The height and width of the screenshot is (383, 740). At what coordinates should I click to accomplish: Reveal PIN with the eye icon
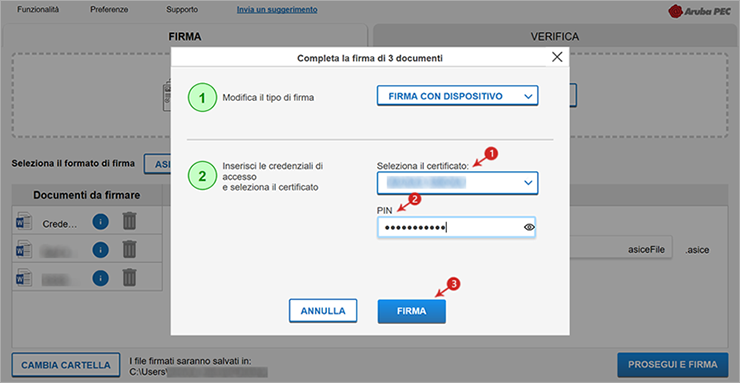tap(529, 227)
